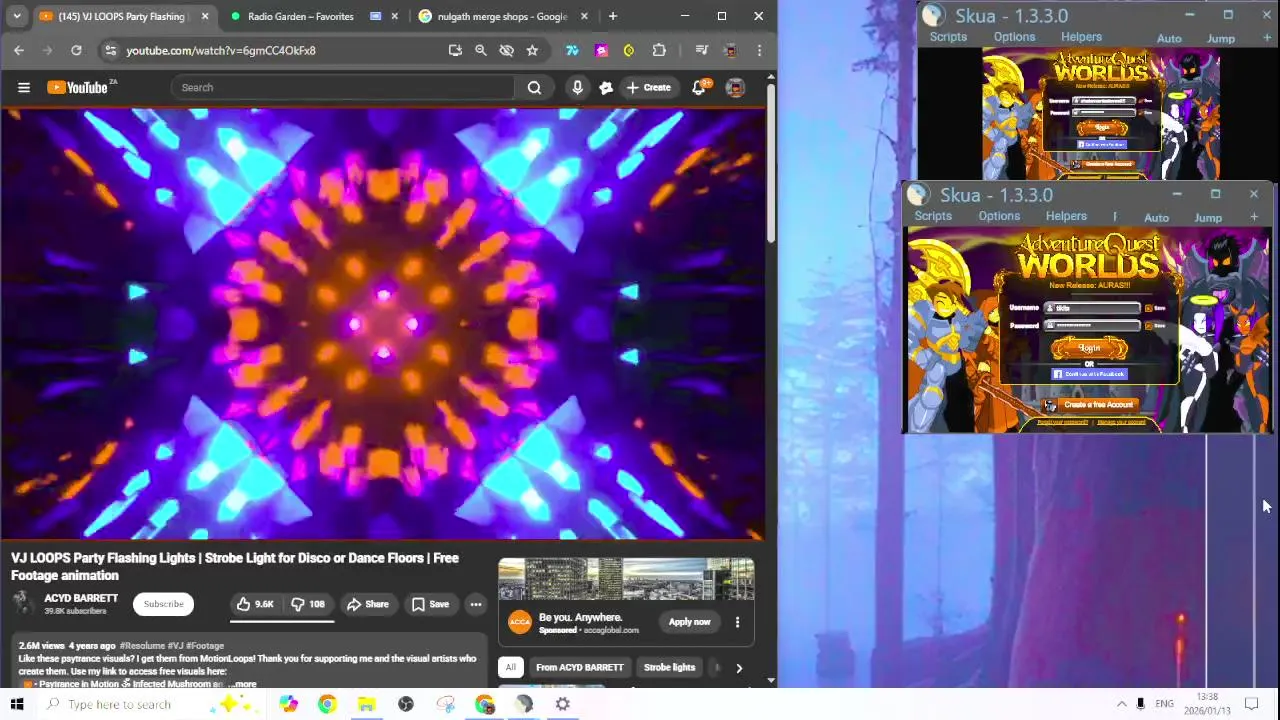Screen dimensions: 1280x720
Task: Open the YouTube hamburger guide menu
Action: tap(24, 87)
